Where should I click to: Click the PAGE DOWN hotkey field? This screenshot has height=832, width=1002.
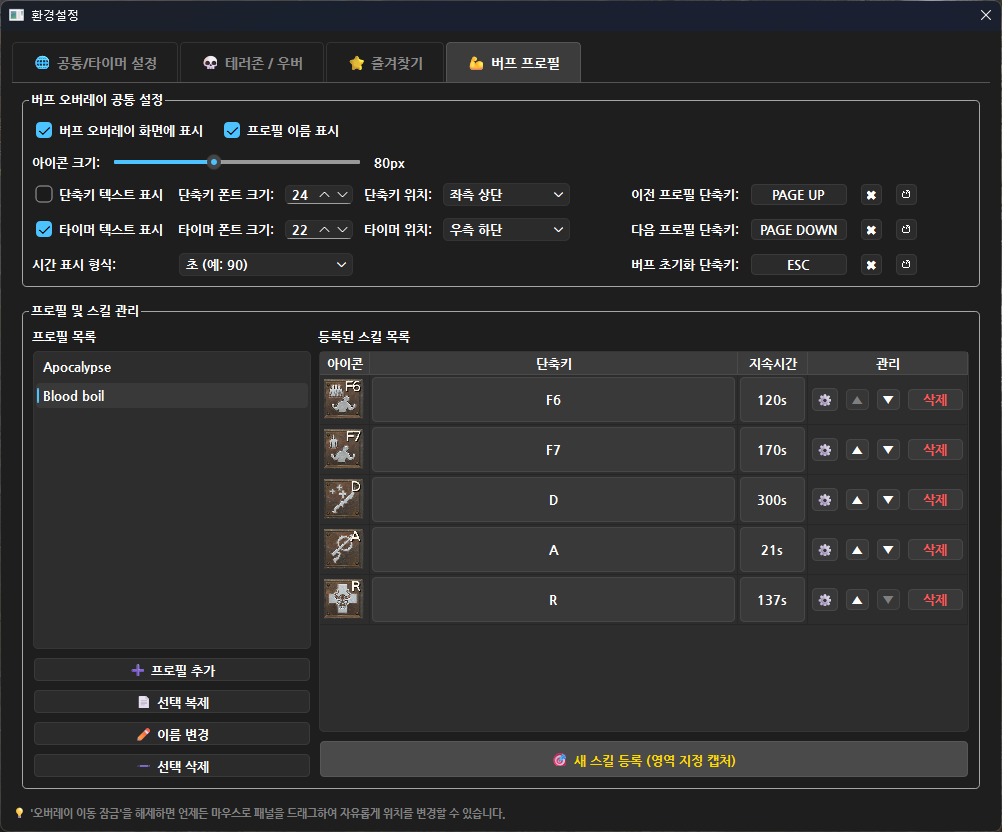tap(798, 230)
